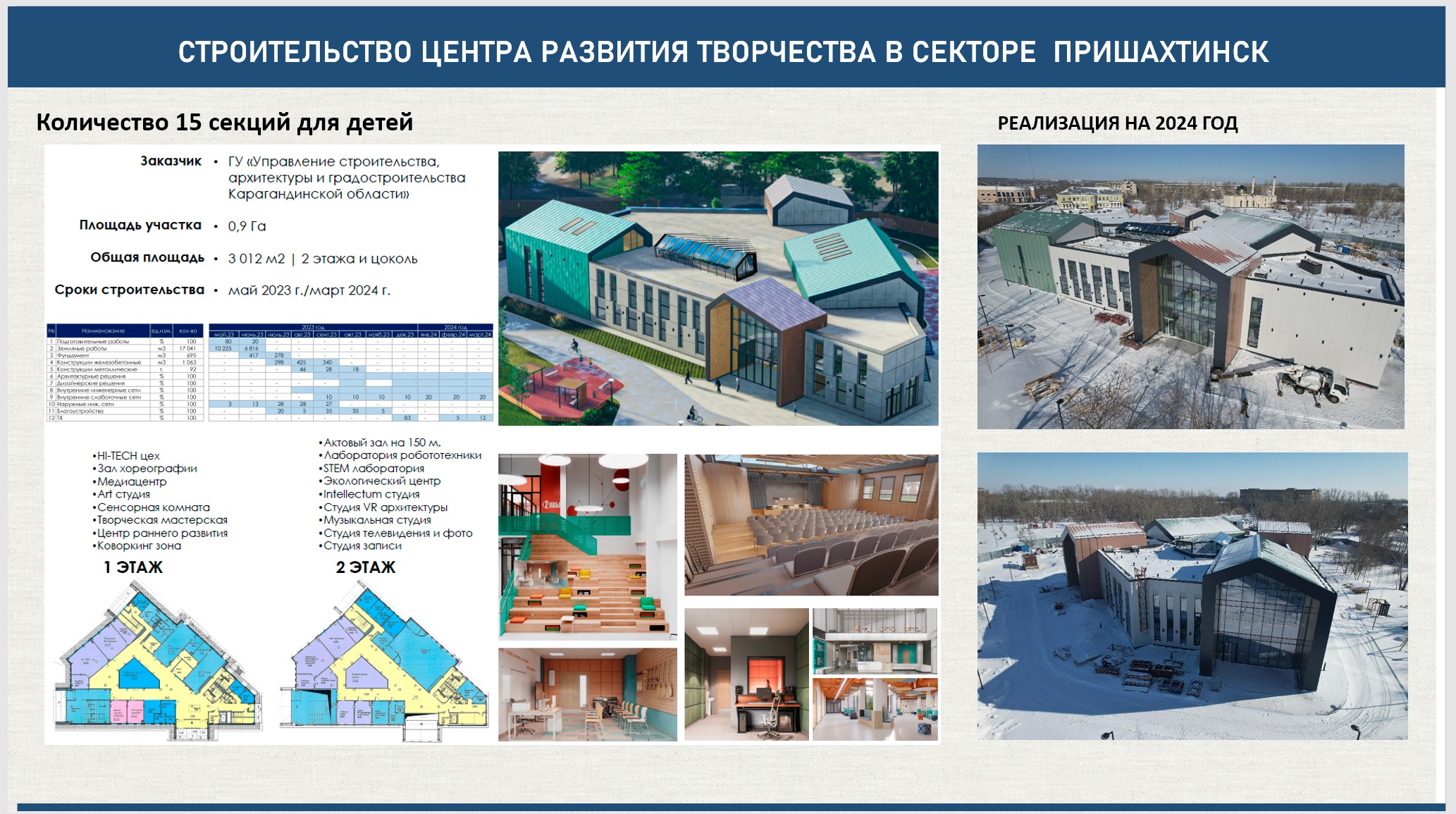Click the recording studio interior render

(746, 674)
